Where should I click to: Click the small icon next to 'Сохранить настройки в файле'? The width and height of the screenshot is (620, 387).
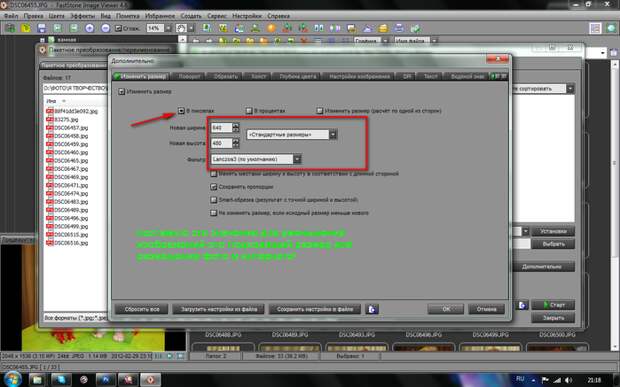372,309
